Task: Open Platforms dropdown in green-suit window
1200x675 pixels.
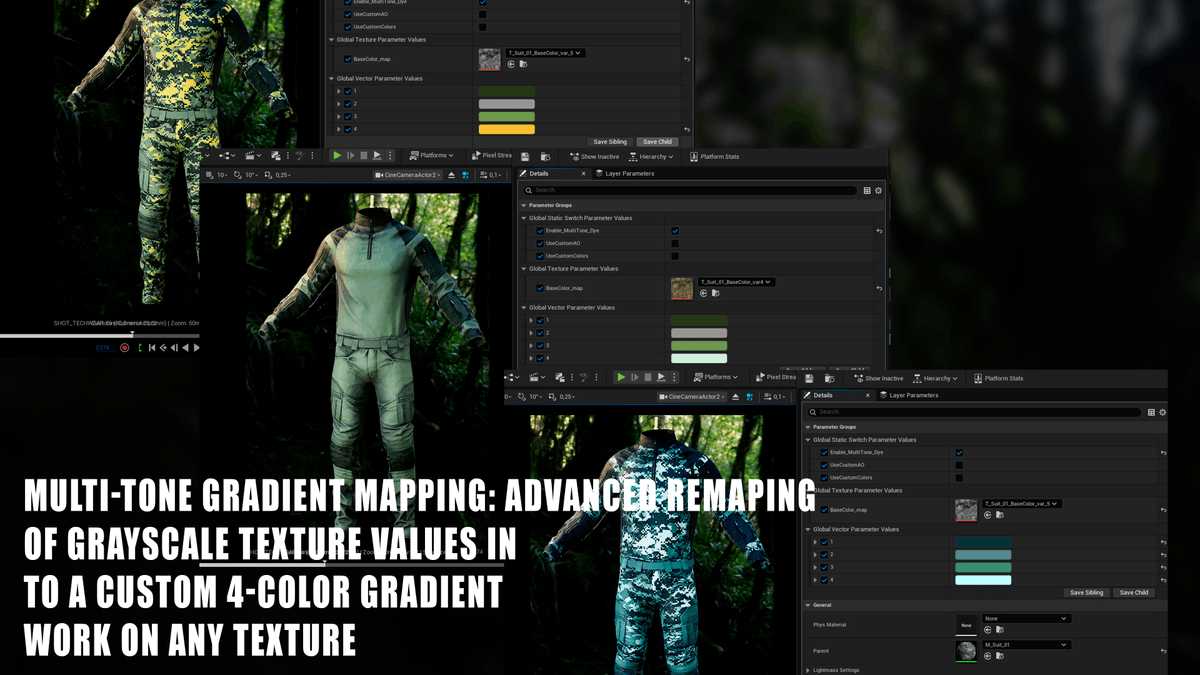Action: click(431, 156)
